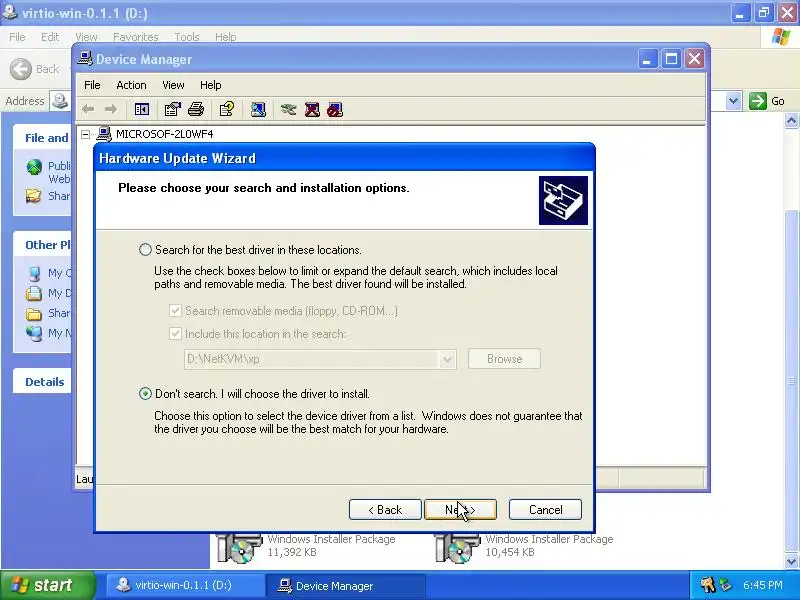Click the Windows flag logo in Explorer

coord(781,37)
